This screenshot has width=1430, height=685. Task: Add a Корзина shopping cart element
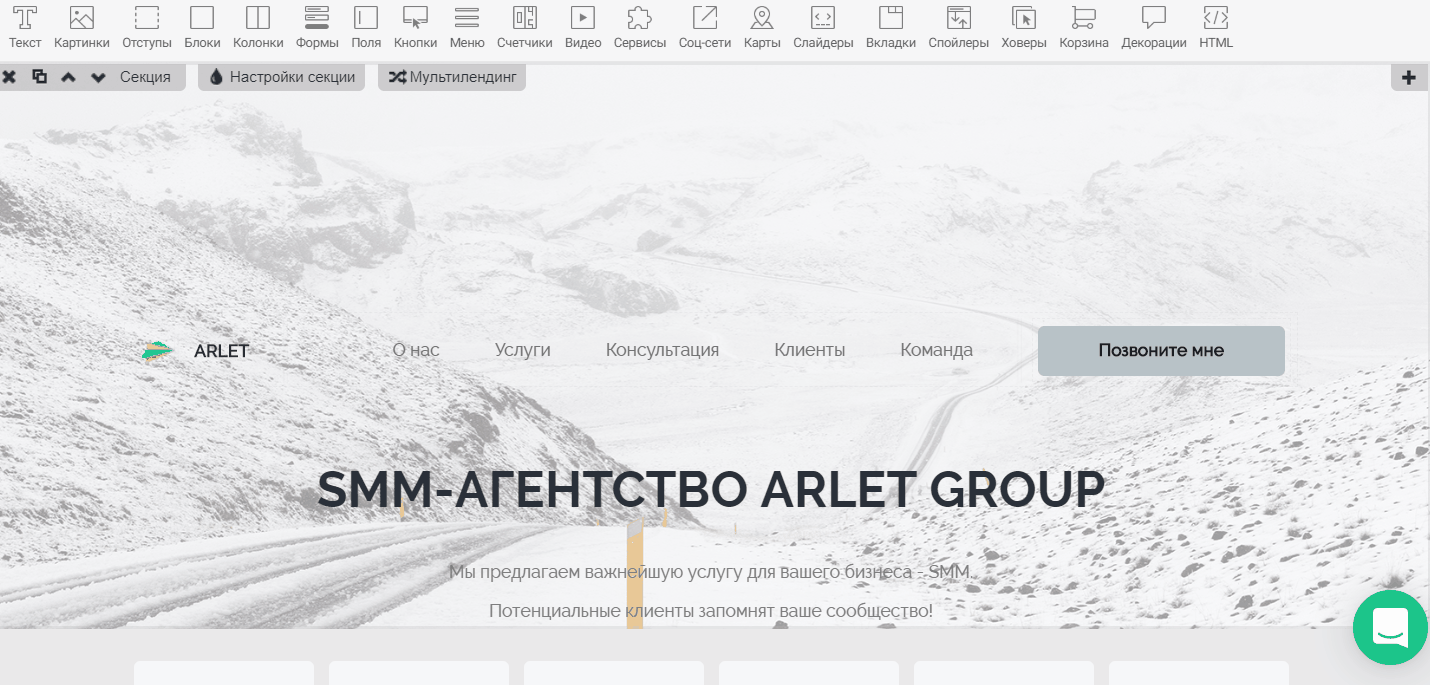click(1083, 27)
